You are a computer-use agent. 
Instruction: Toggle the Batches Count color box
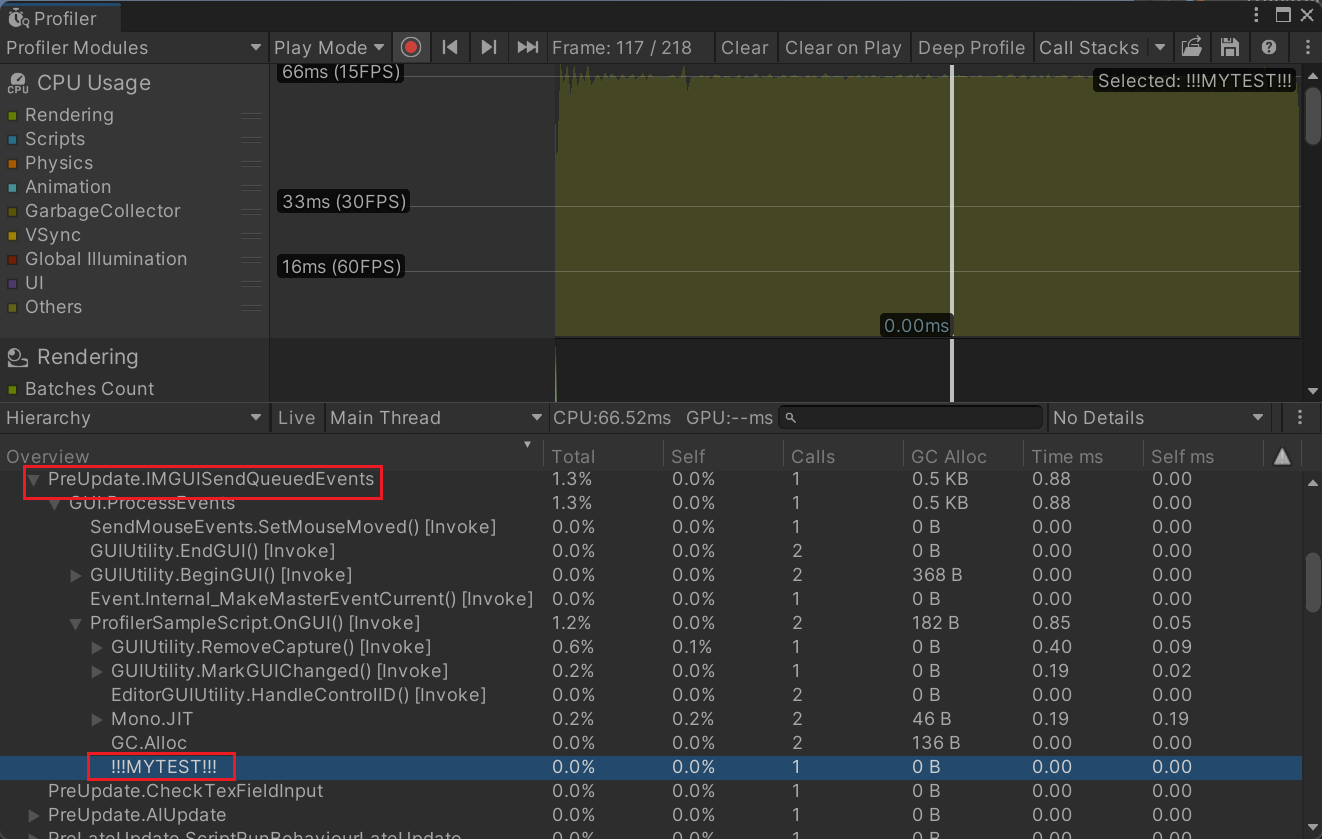tap(12, 390)
